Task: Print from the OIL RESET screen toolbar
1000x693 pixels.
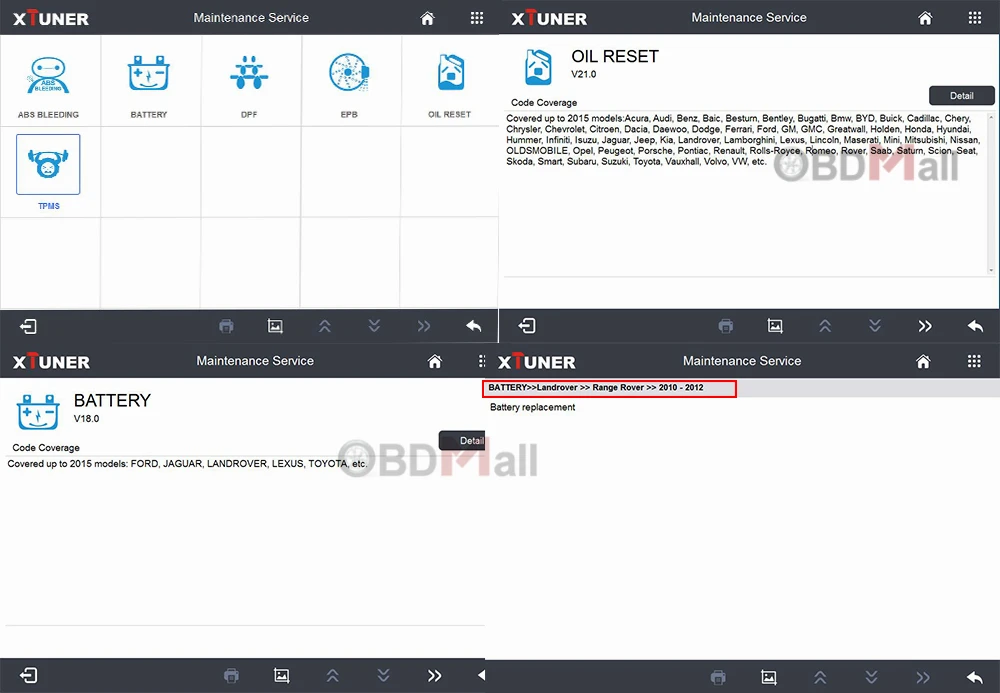Action: click(726, 326)
